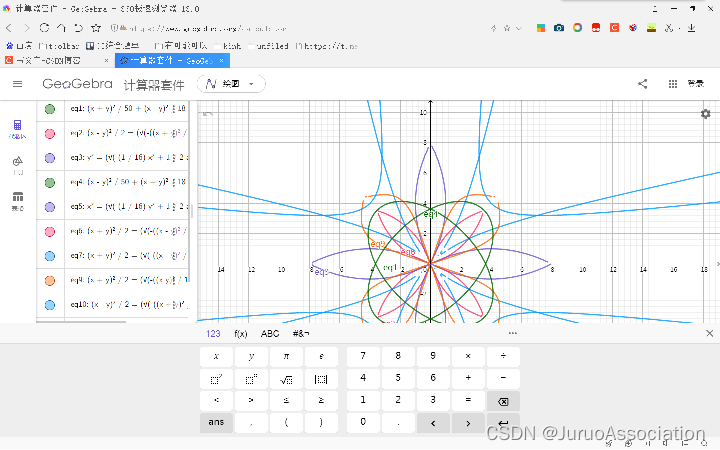Click the x variable key
Image resolution: width=720 pixels, height=450 pixels.
click(216, 357)
